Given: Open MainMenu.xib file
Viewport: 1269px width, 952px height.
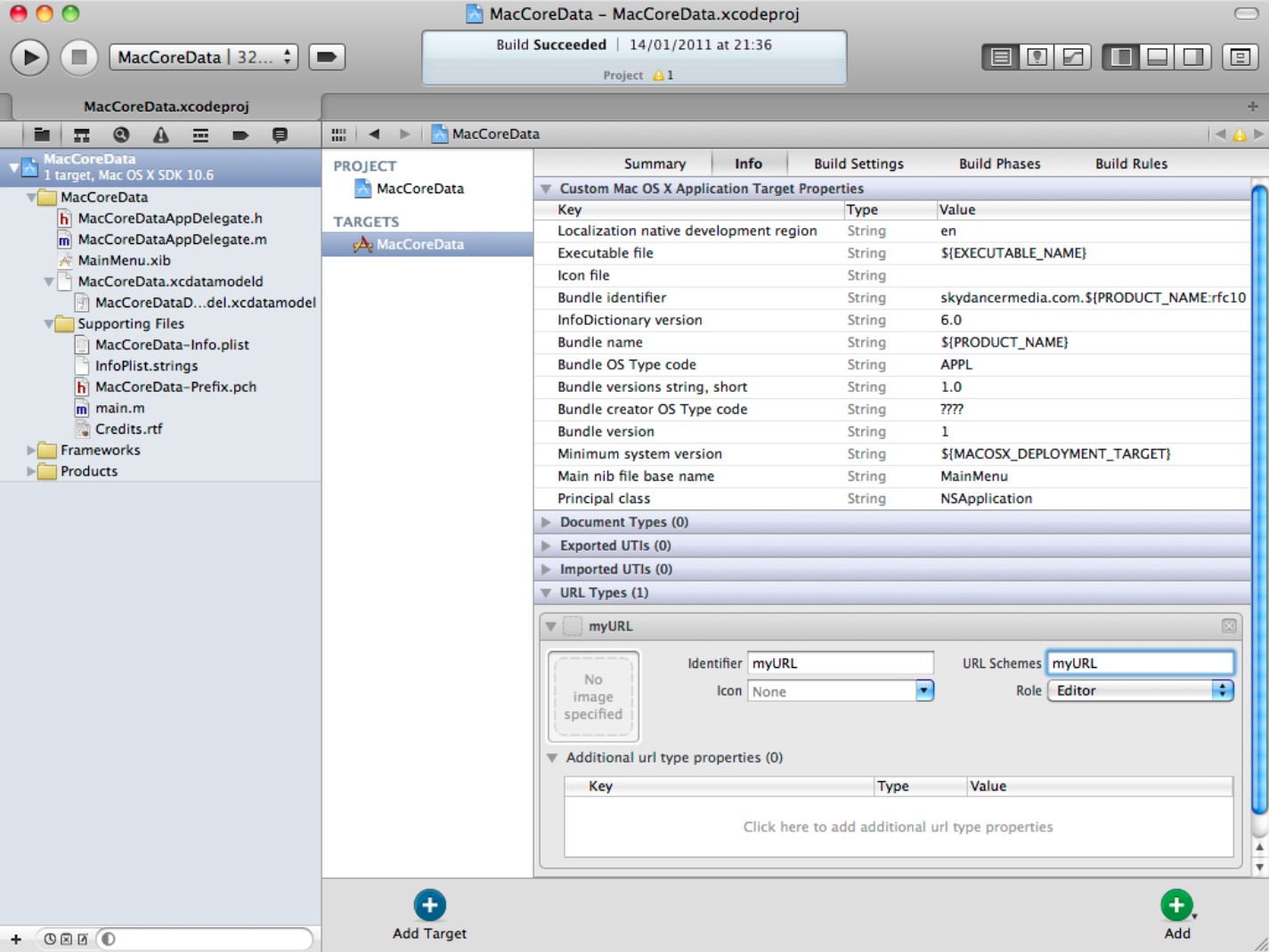Looking at the screenshot, I should click(x=124, y=260).
